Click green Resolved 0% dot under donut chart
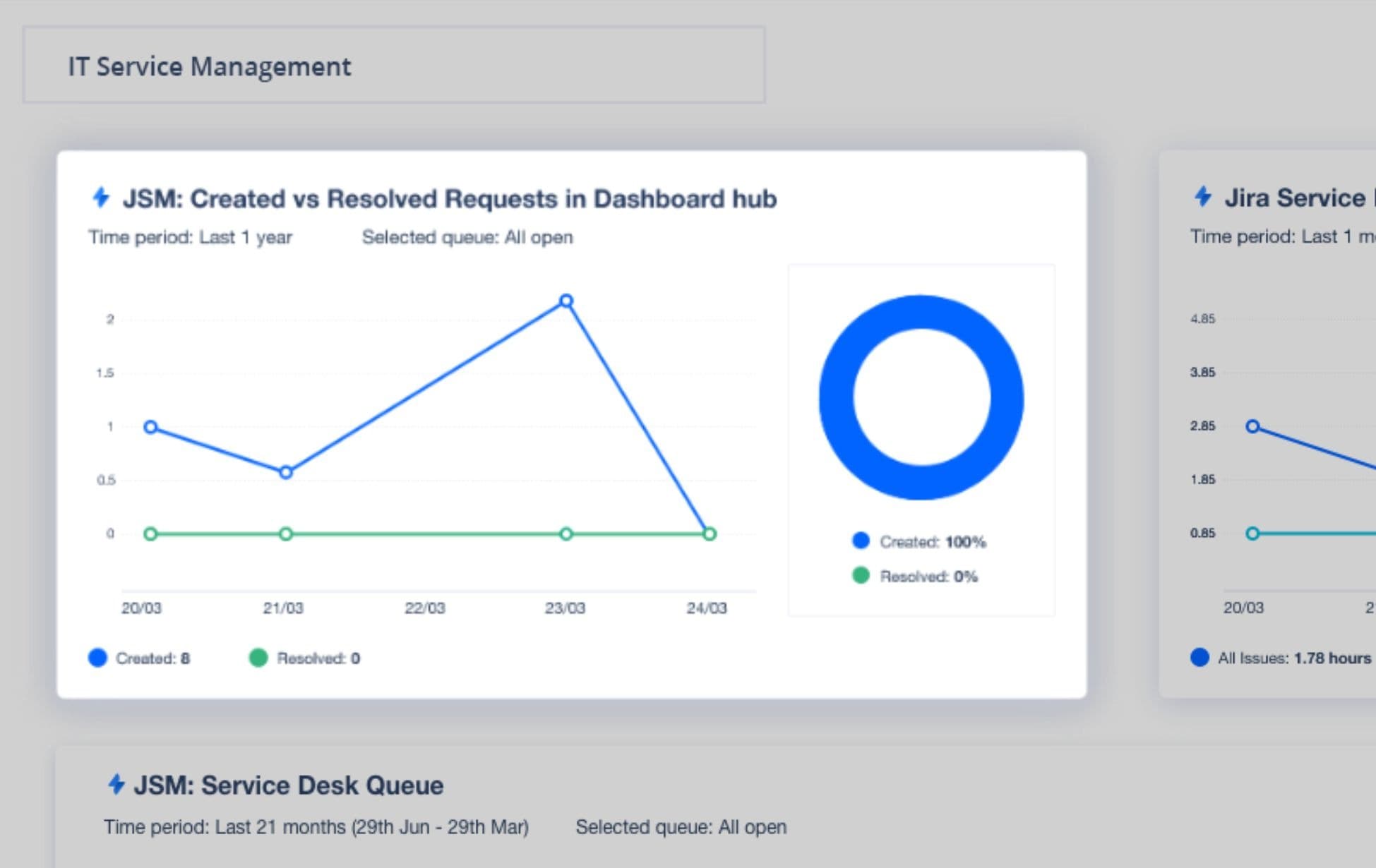1376x868 pixels. 861,575
